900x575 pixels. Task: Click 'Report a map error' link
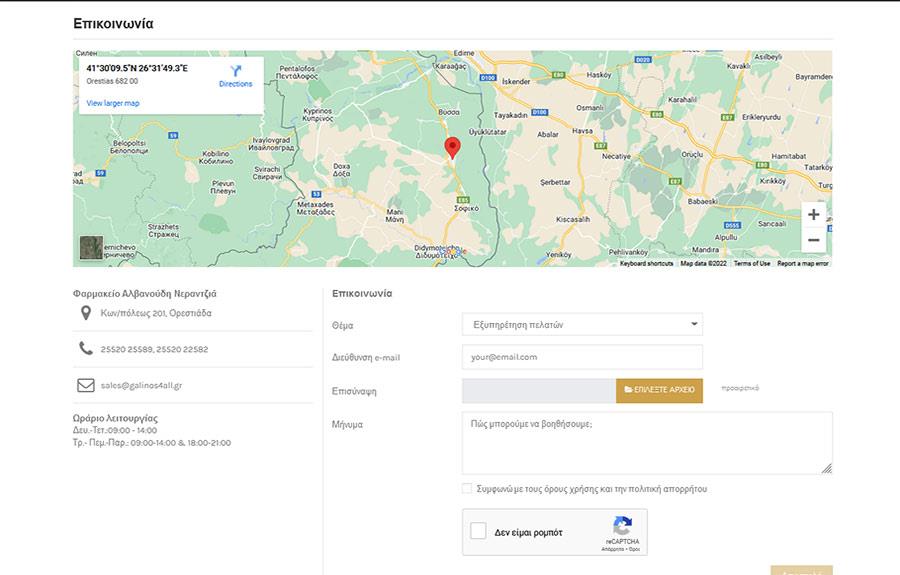pyautogui.click(x=802, y=263)
